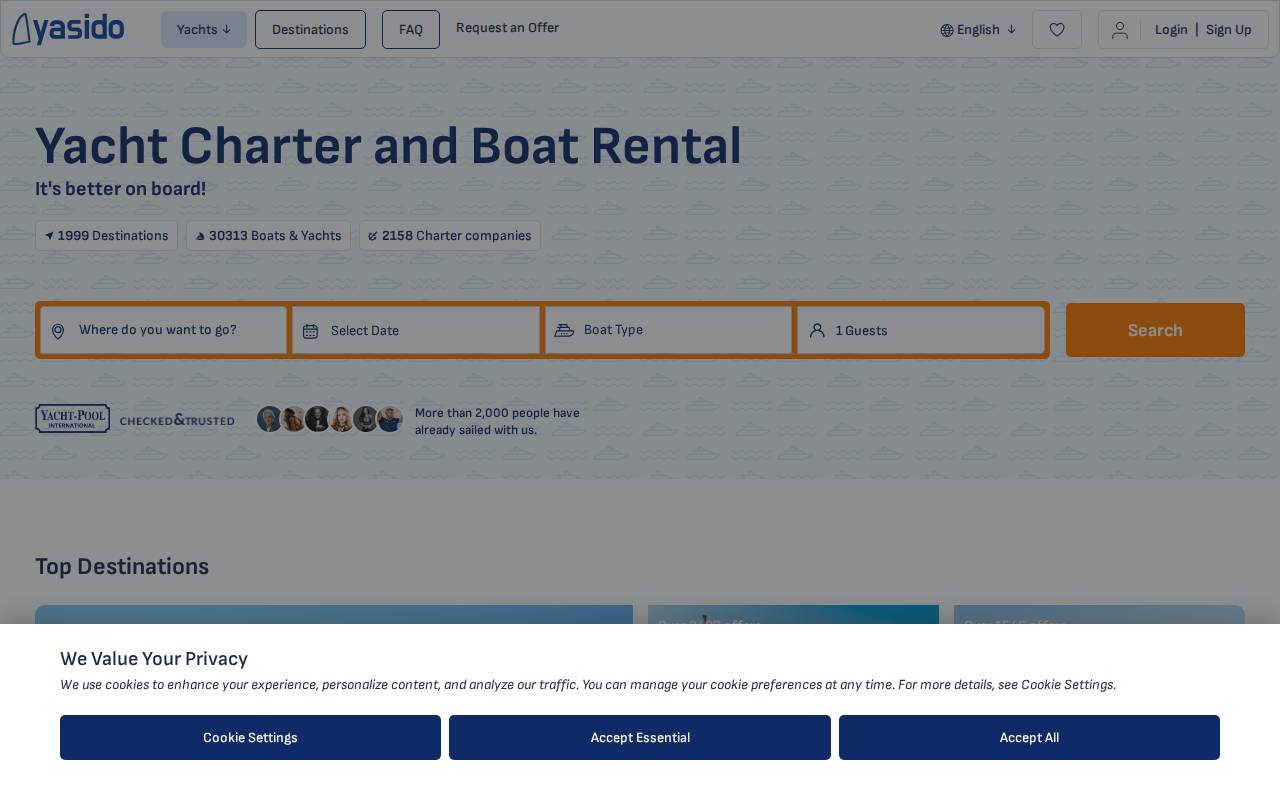Image resolution: width=1280 pixels, height=800 pixels.
Task: Click Accept Essential cookies button
Action: 640,738
